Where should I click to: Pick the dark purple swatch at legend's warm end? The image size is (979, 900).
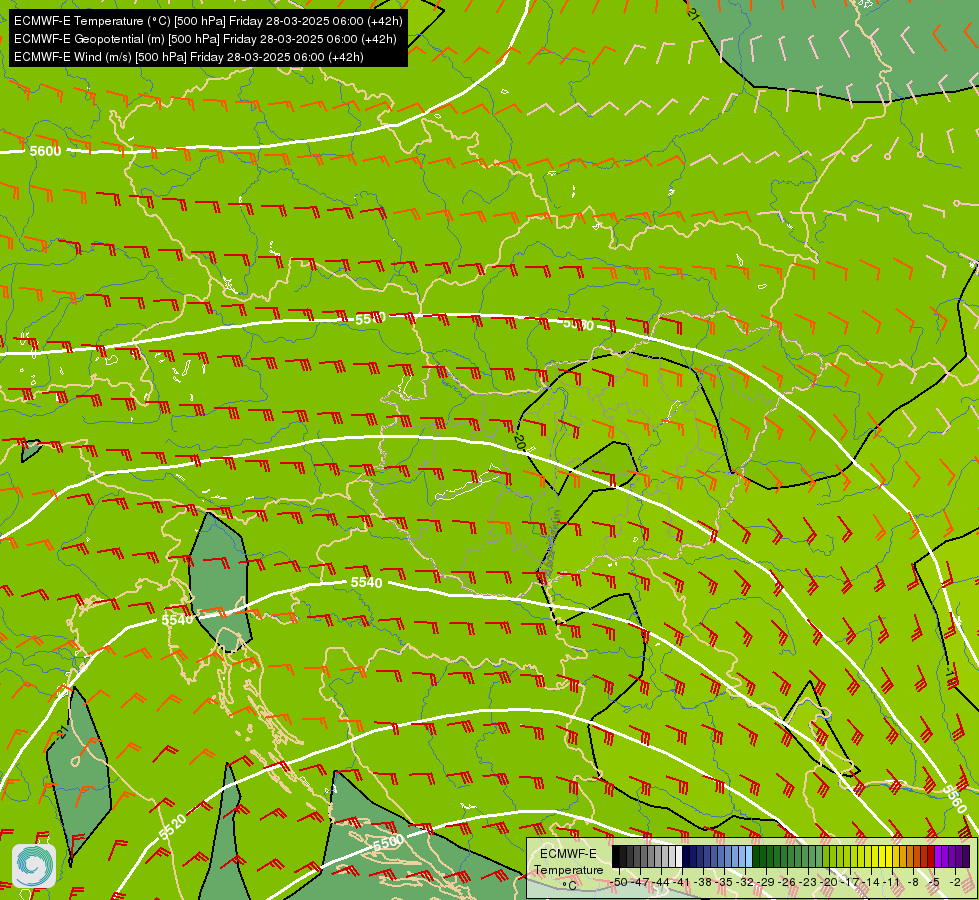click(967, 856)
